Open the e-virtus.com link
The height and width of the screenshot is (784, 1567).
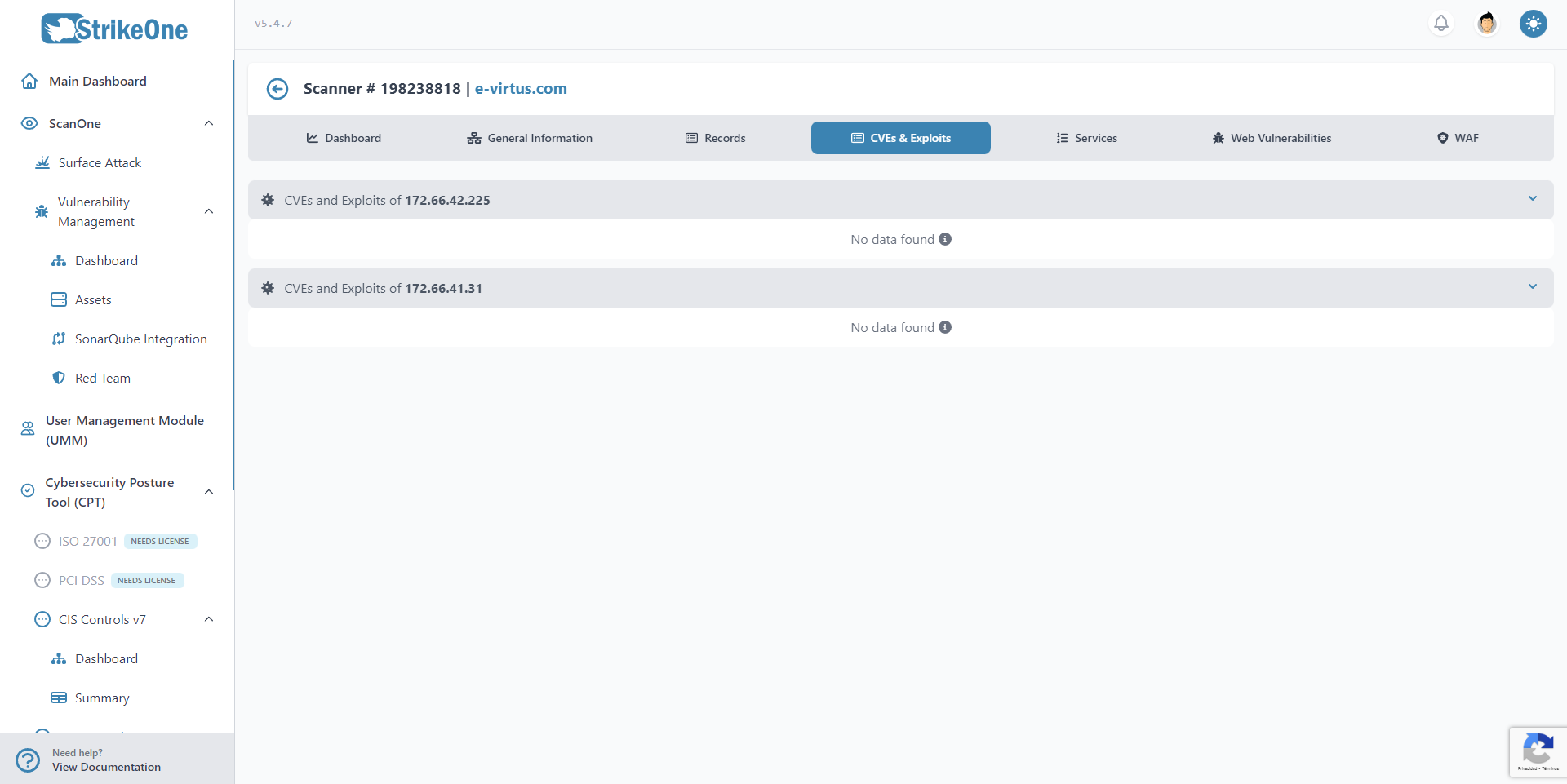(521, 89)
